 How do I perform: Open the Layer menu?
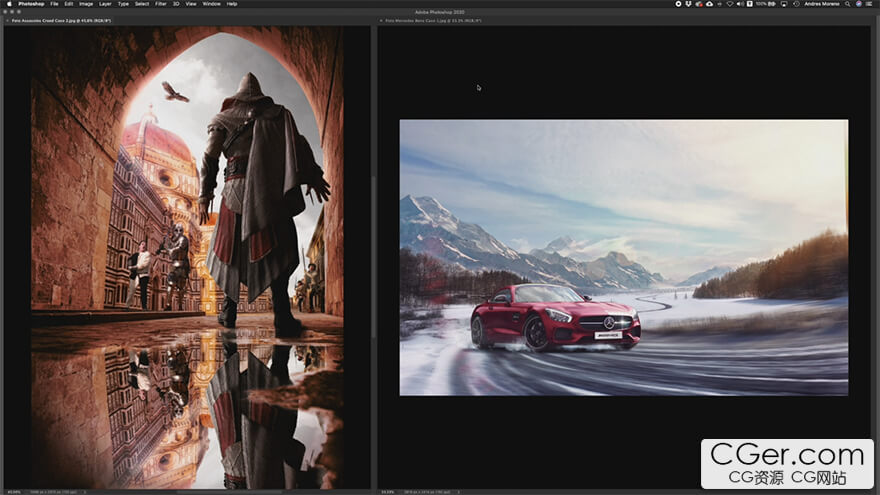105,4
